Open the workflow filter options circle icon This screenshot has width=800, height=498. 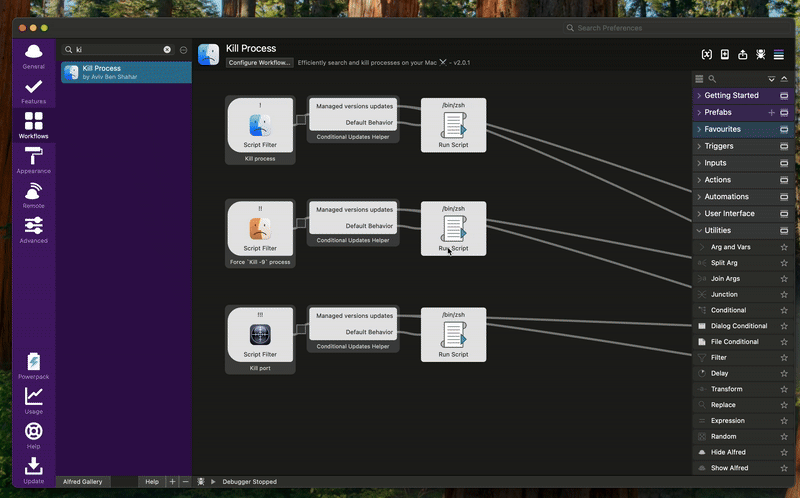tap(183, 50)
